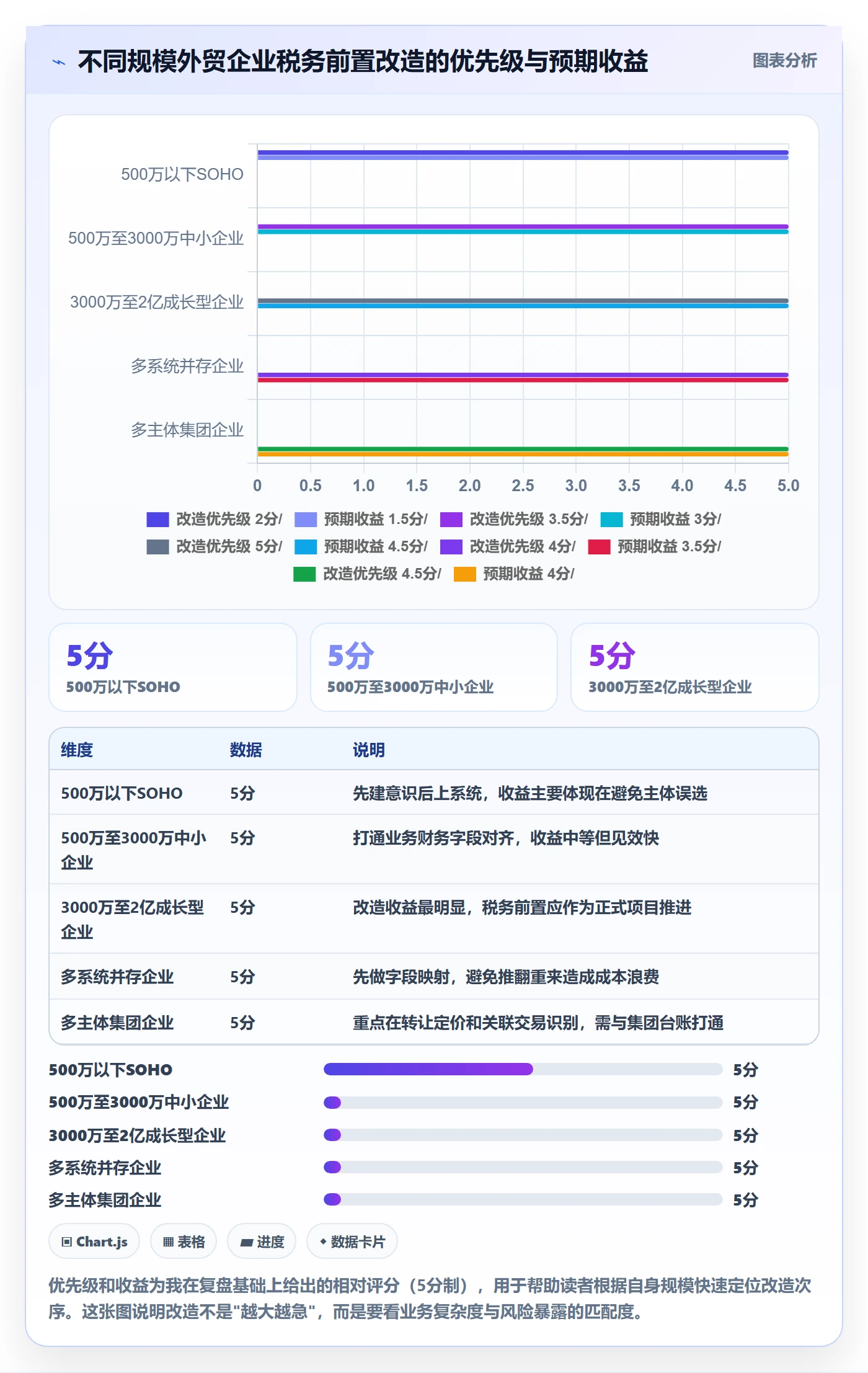This screenshot has width=868, height=1373.
Task: Toggle legend swatch 预期收益 3分/
Action: (x=611, y=520)
